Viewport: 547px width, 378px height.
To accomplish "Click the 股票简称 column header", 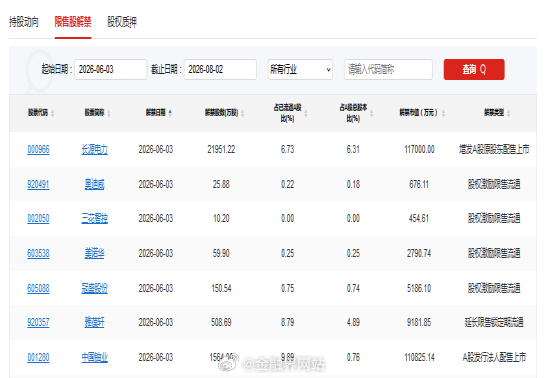I will click(x=94, y=113).
